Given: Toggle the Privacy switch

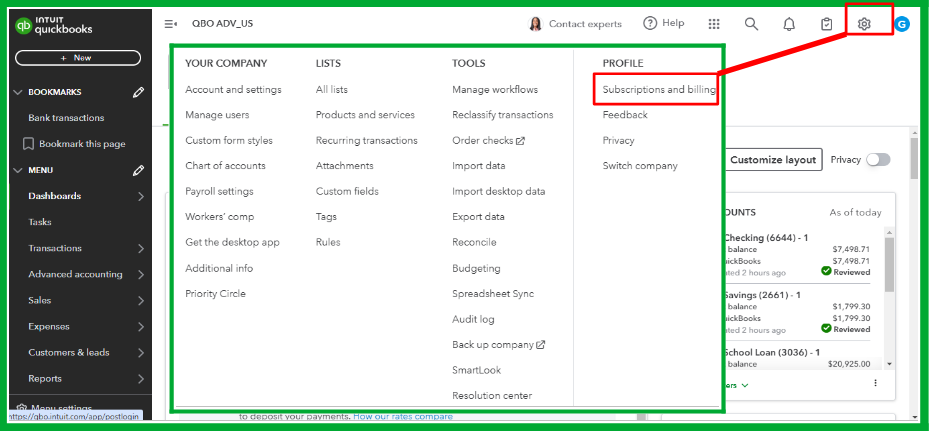Looking at the screenshot, I should tap(877, 160).
